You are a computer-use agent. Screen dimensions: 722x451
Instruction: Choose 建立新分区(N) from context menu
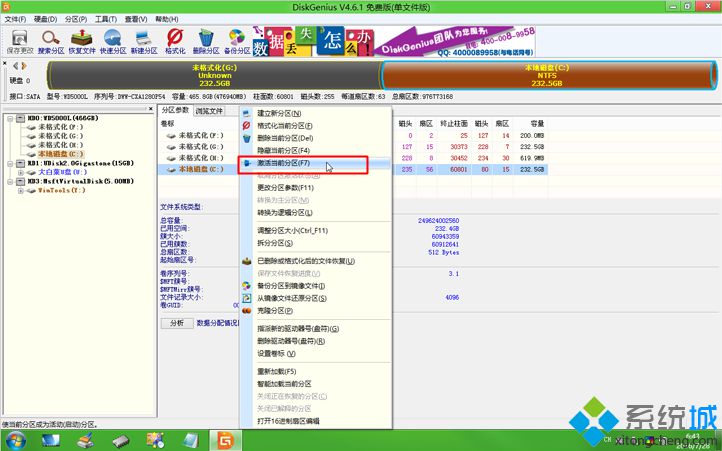(x=315, y=113)
